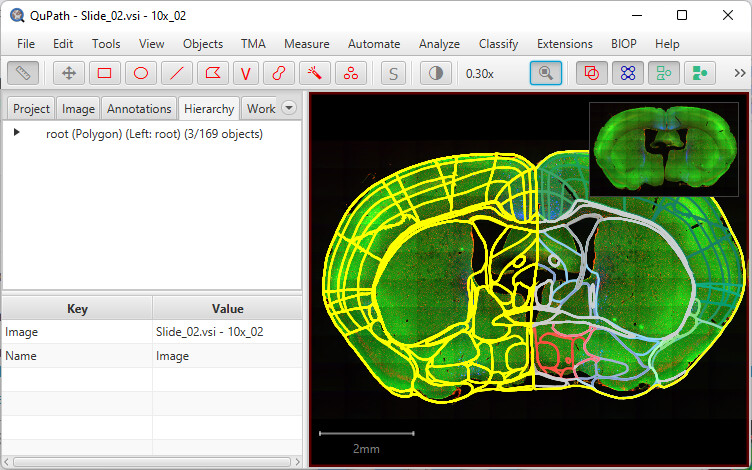Select the Brush tool
The width and height of the screenshot is (752, 470).
[279, 73]
